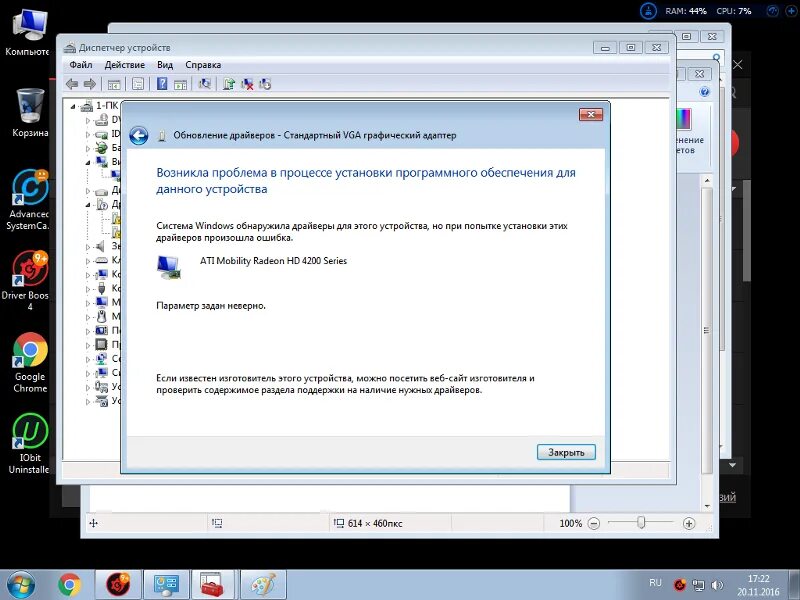The width and height of the screenshot is (800, 600).
Task: Click the Uninstall device icon with red X
Action: tap(247, 84)
